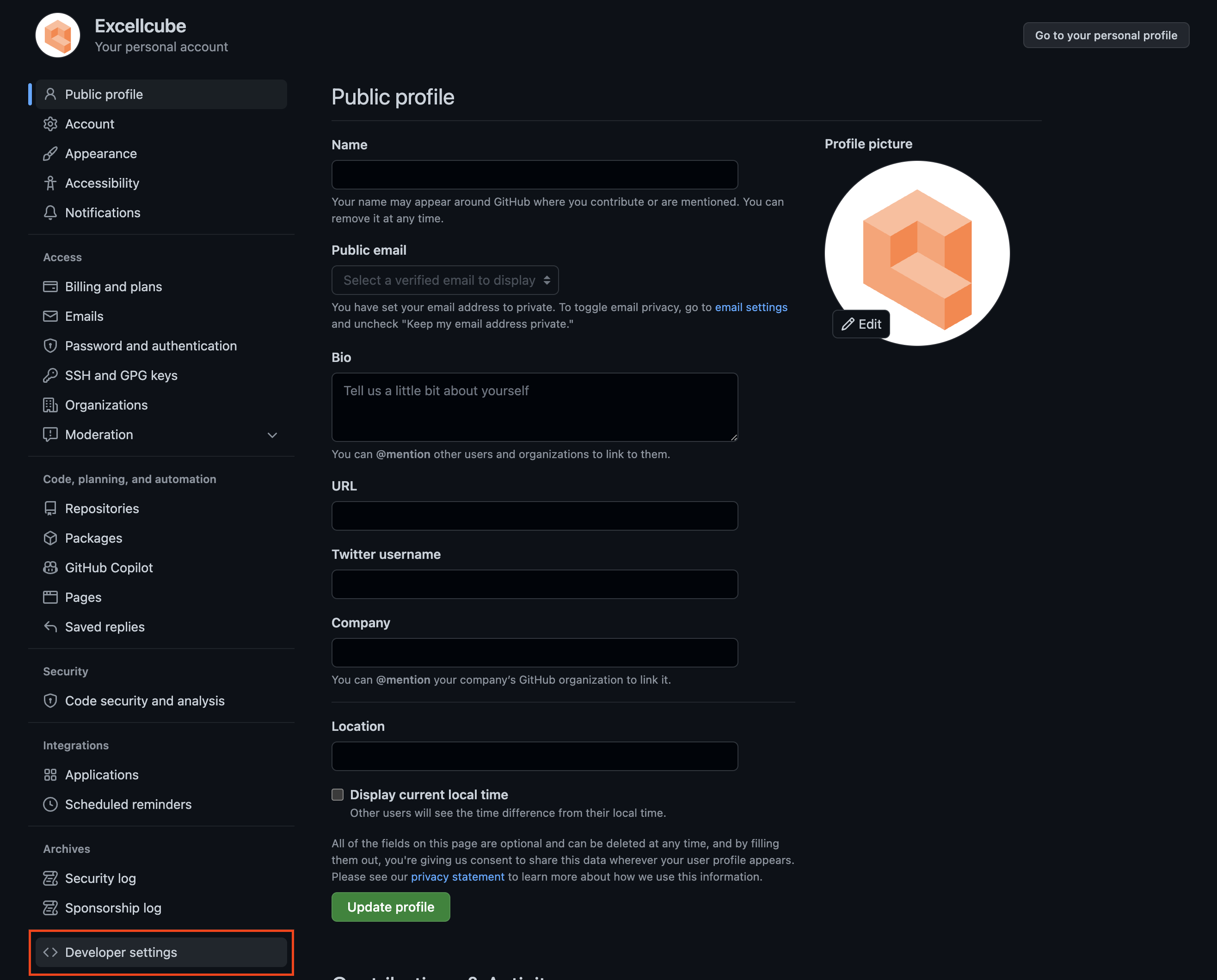Click the SSH and GPG keys icon
Screen dimensions: 1217x980
(50, 375)
